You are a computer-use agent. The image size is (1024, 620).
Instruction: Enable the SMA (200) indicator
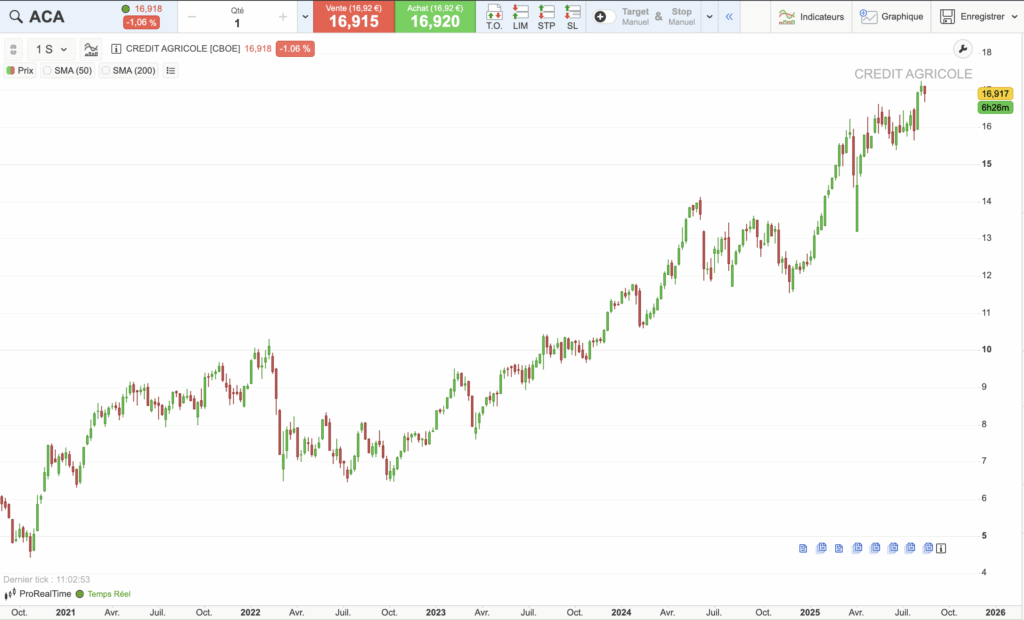click(x=127, y=70)
